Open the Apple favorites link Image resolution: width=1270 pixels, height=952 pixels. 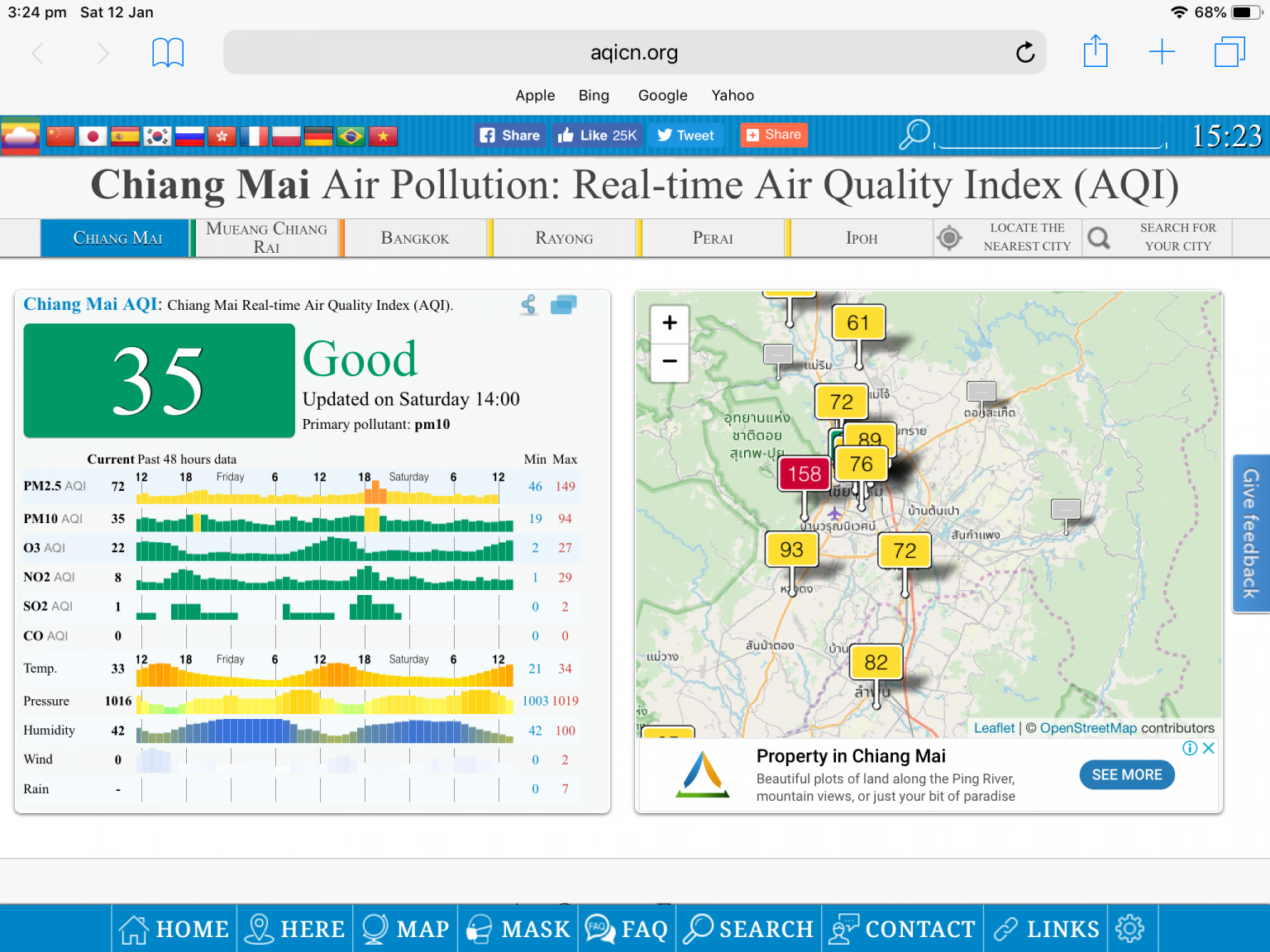tap(535, 96)
